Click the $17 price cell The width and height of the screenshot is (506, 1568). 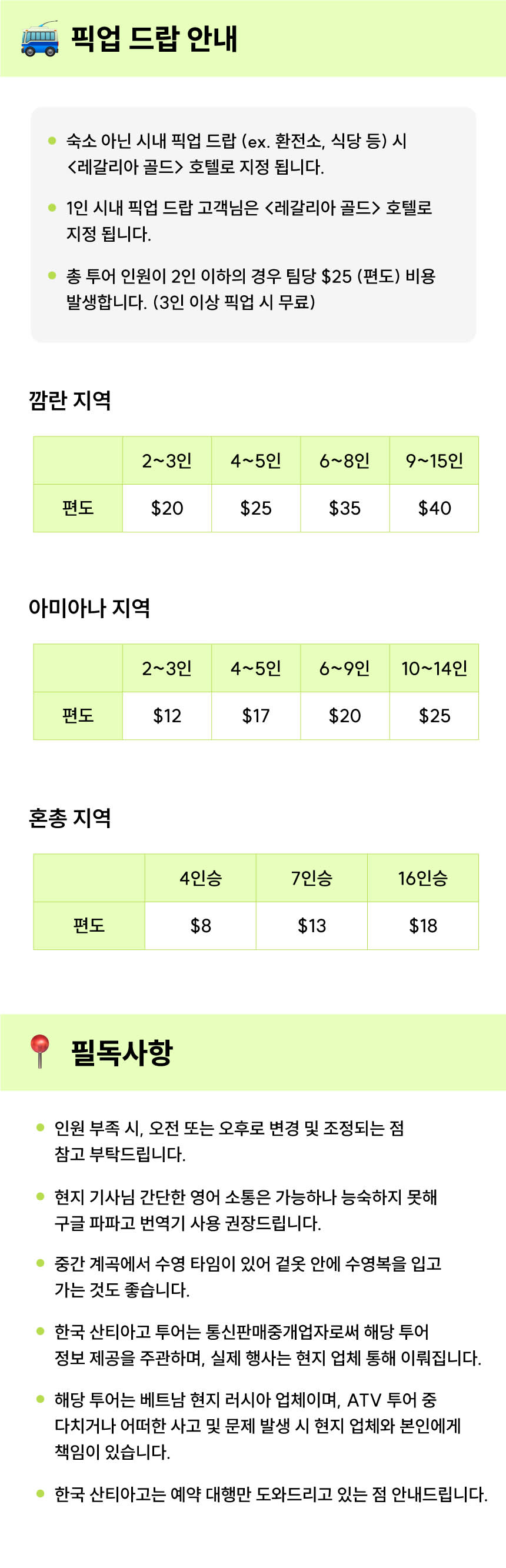click(256, 716)
